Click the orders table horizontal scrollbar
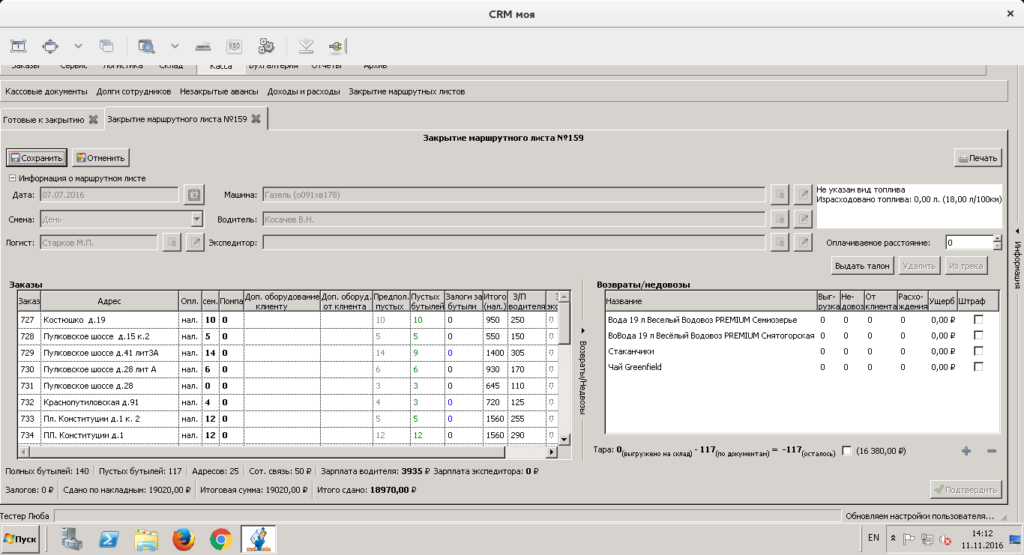 pyautogui.click(x=266, y=452)
